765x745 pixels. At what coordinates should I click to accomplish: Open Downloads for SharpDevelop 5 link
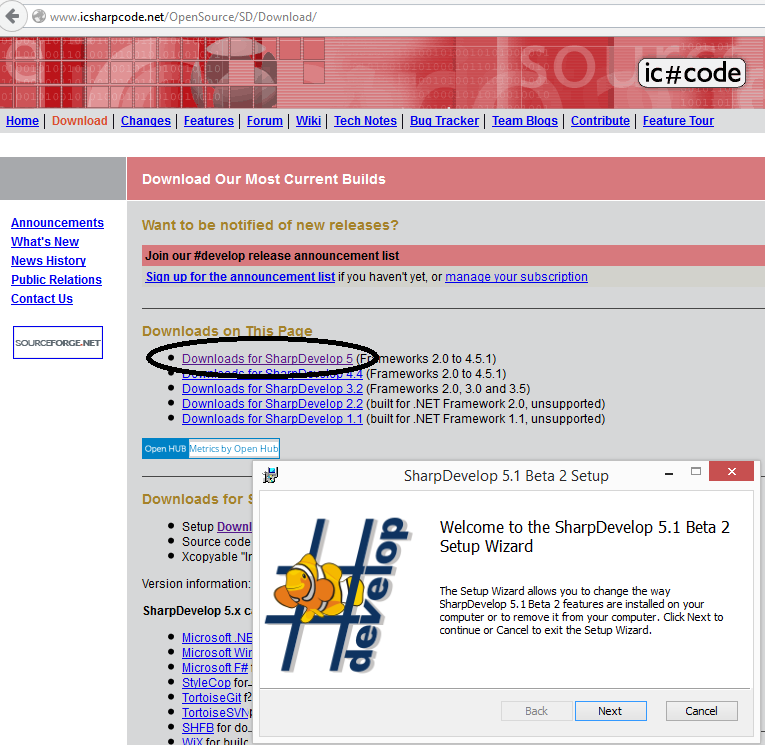(x=267, y=358)
